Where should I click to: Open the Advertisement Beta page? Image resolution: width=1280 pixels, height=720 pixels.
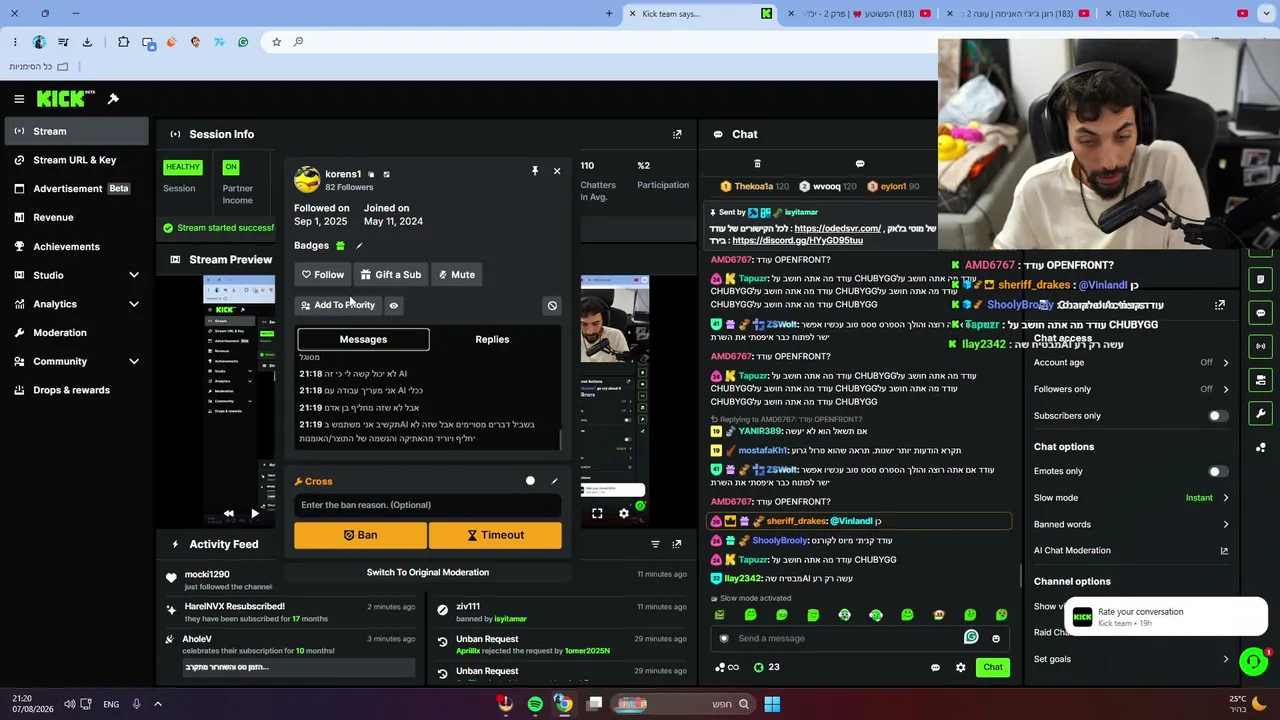[76, 188]
